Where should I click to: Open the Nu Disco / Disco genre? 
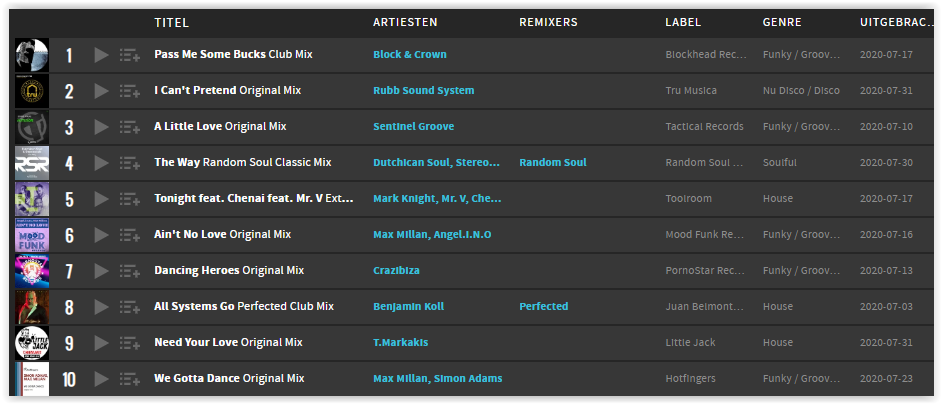[801, 91]
